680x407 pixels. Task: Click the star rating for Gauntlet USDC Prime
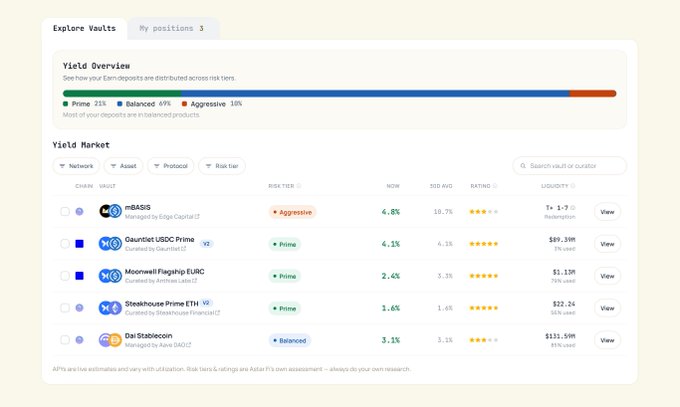click(x=484, y=244)
